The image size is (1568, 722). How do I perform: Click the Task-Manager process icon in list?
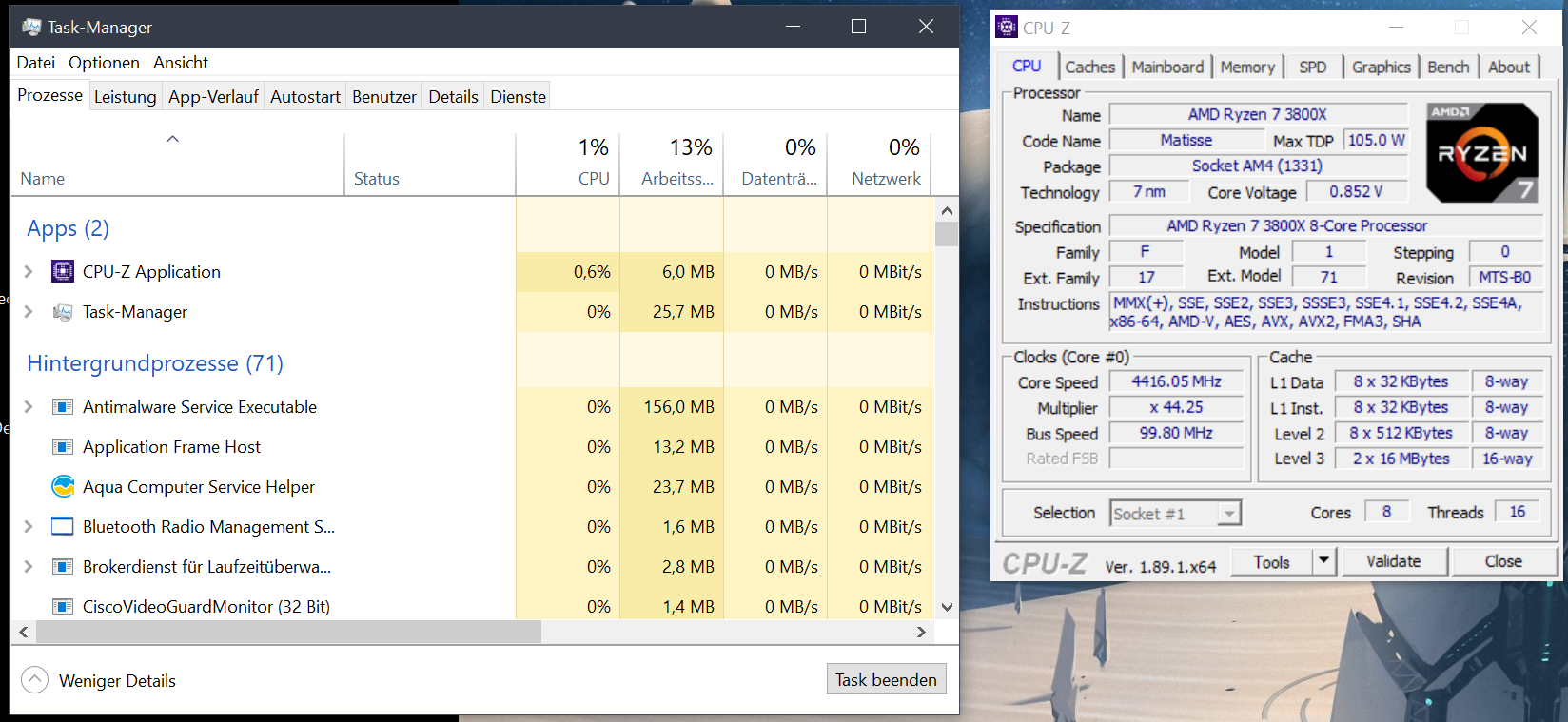point(63,312)
